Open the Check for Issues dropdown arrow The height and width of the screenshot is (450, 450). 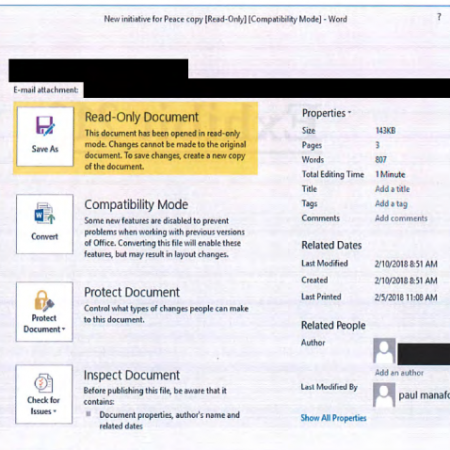(x=55, y=411)
